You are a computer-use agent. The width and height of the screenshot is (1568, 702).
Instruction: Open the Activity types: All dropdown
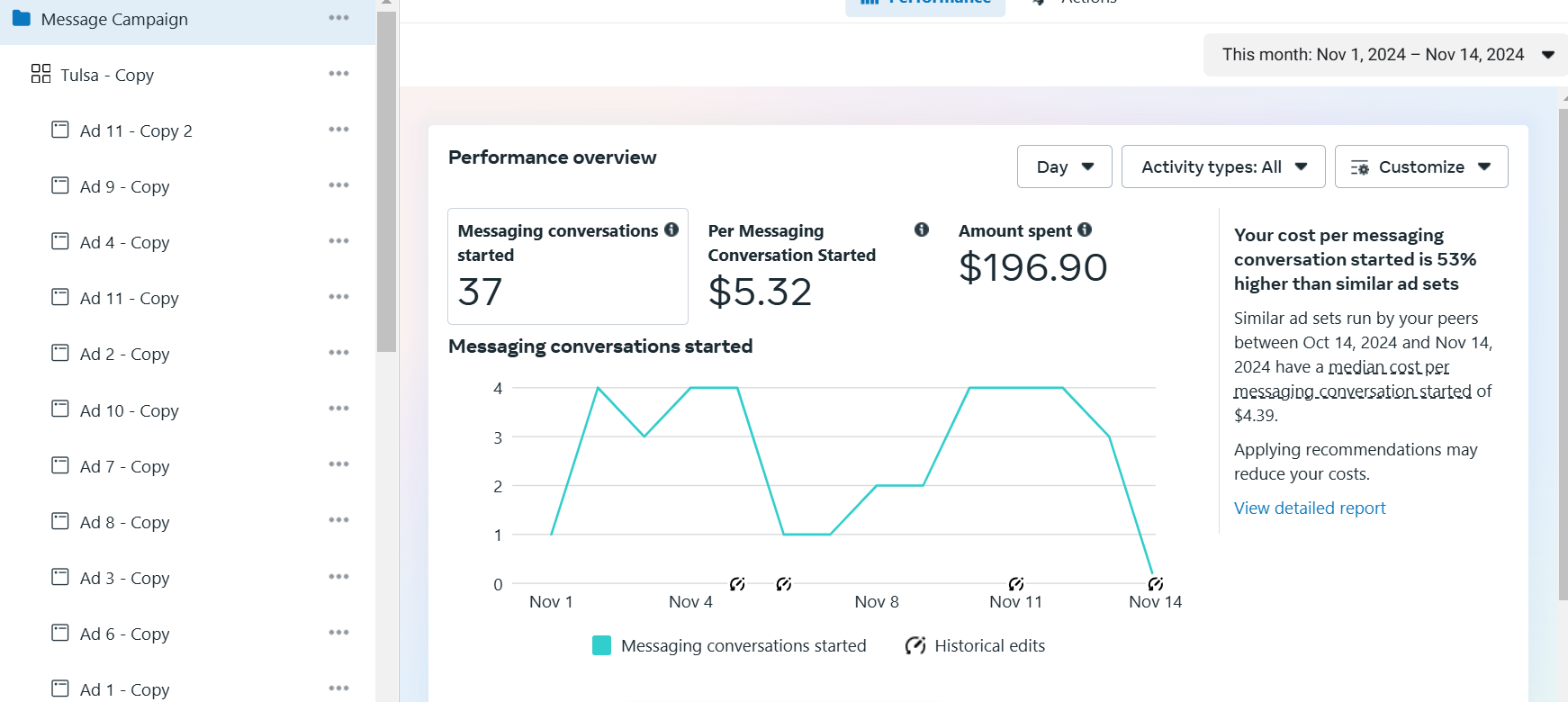1222,166
